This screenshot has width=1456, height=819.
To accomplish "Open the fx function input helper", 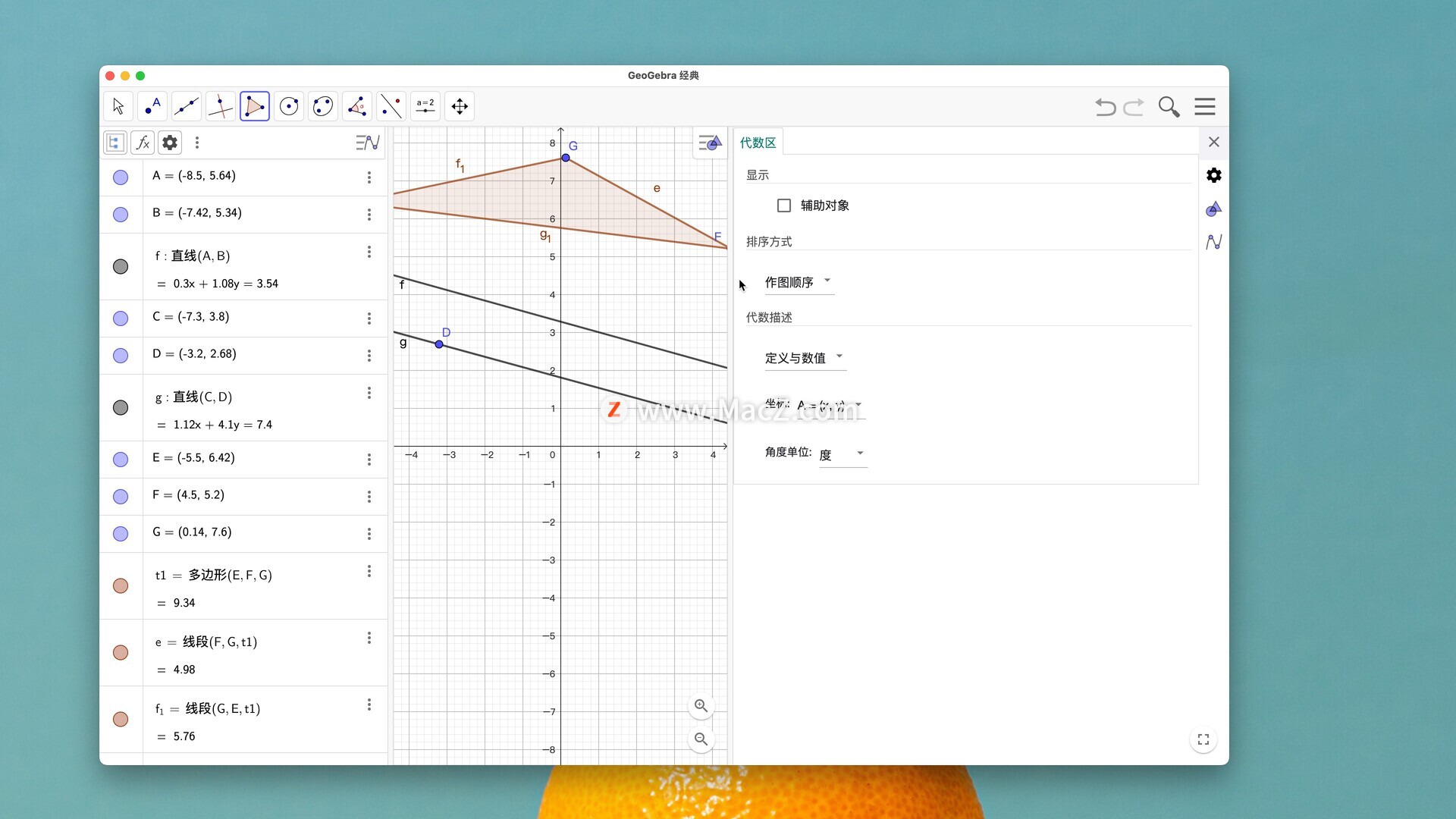I will 143,143.
